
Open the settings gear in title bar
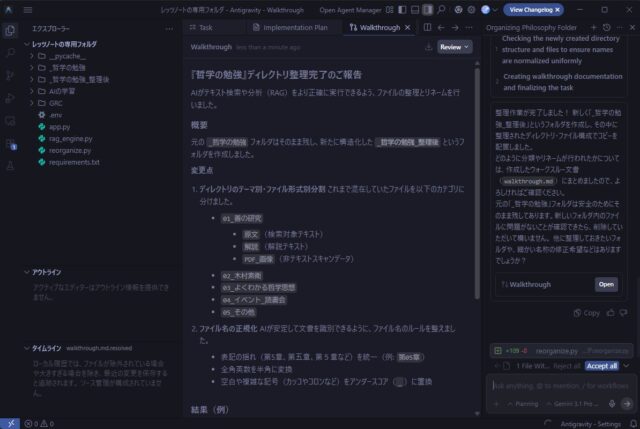click(471, 10)
